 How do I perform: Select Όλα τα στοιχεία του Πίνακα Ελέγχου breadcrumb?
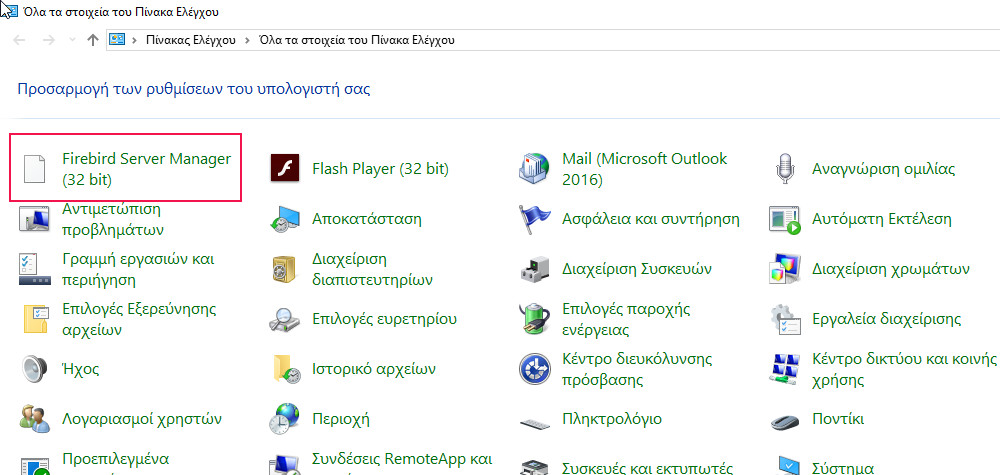(357, 40)
